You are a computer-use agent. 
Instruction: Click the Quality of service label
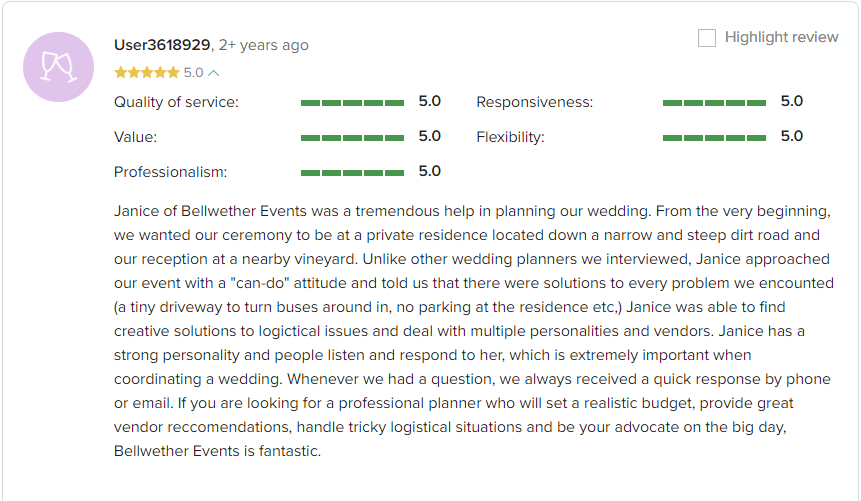176,102
